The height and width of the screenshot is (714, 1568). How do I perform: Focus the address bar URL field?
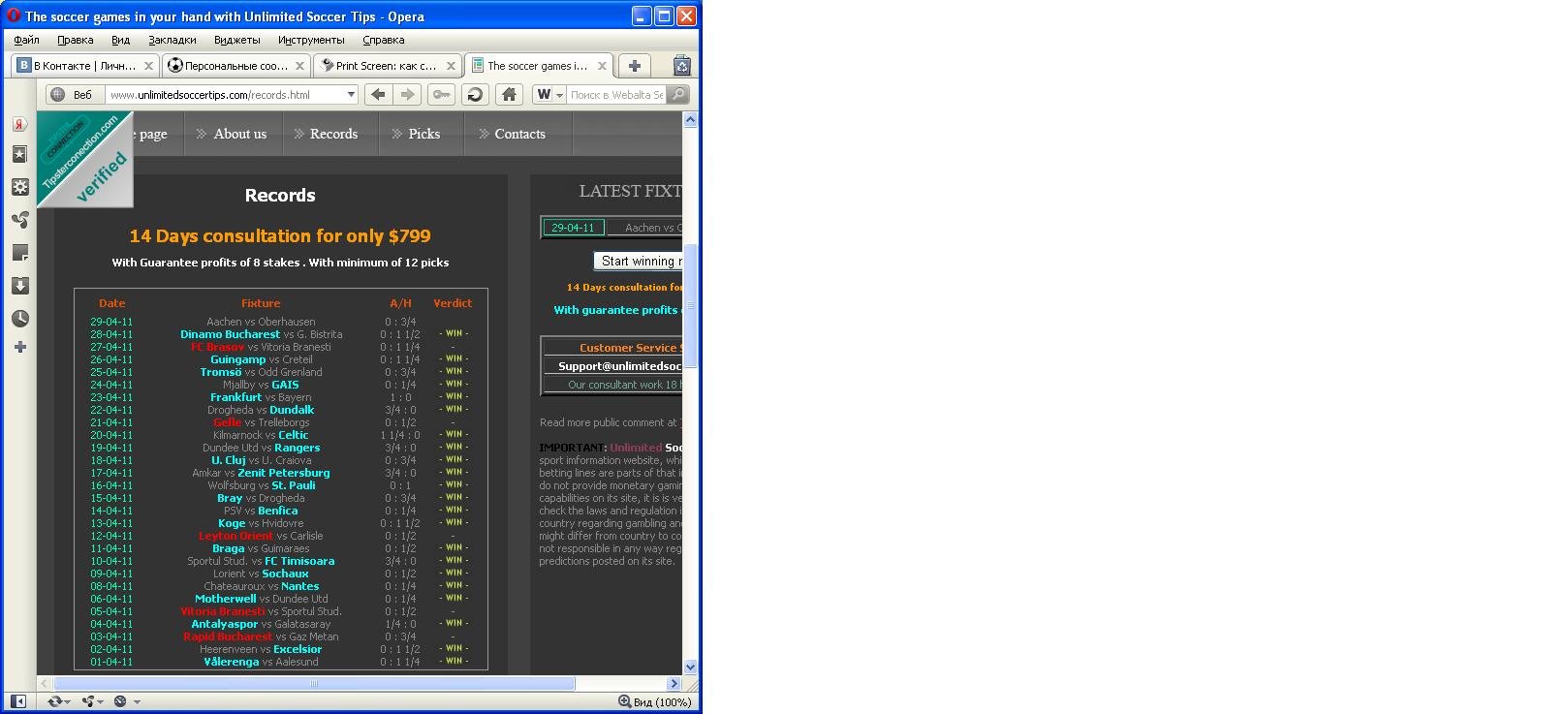226,95
